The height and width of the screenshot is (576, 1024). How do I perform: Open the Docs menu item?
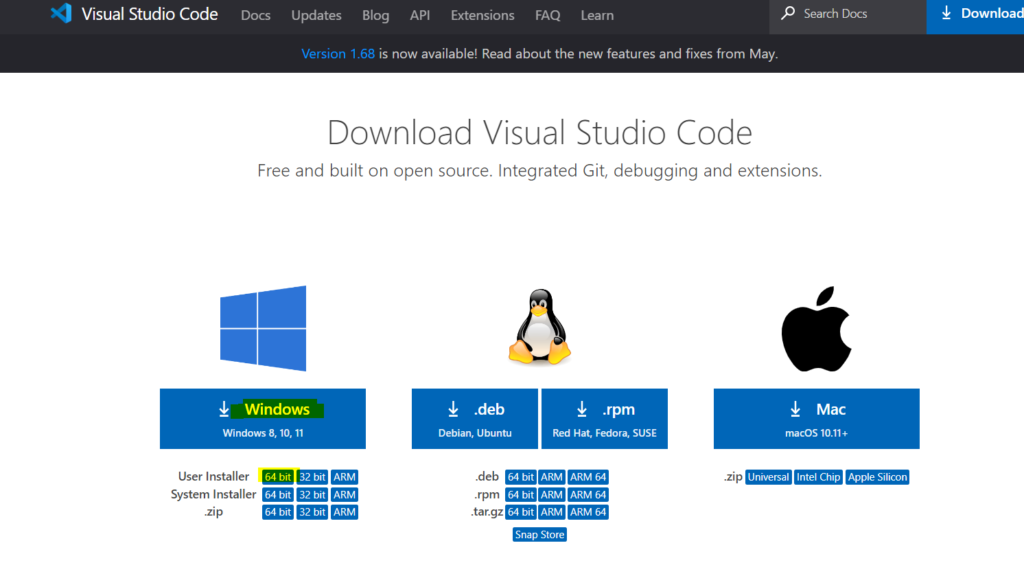pyautogui.click(x=255, y=15)
